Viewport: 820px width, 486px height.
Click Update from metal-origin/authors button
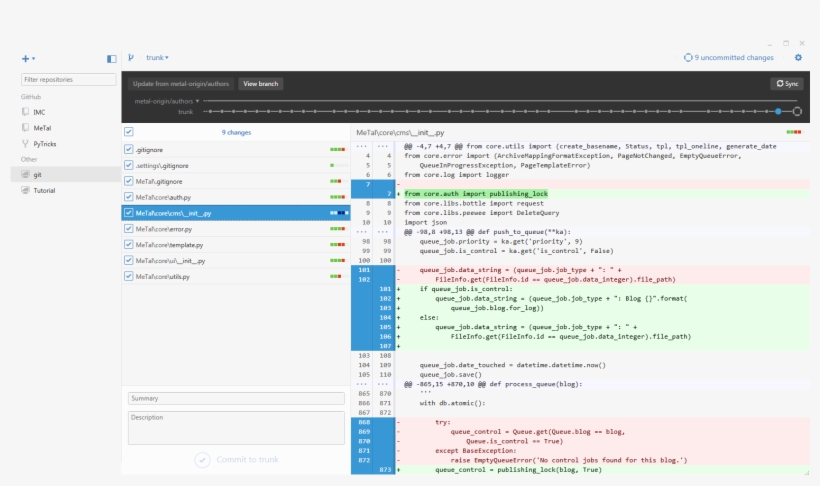coord(181,84)
